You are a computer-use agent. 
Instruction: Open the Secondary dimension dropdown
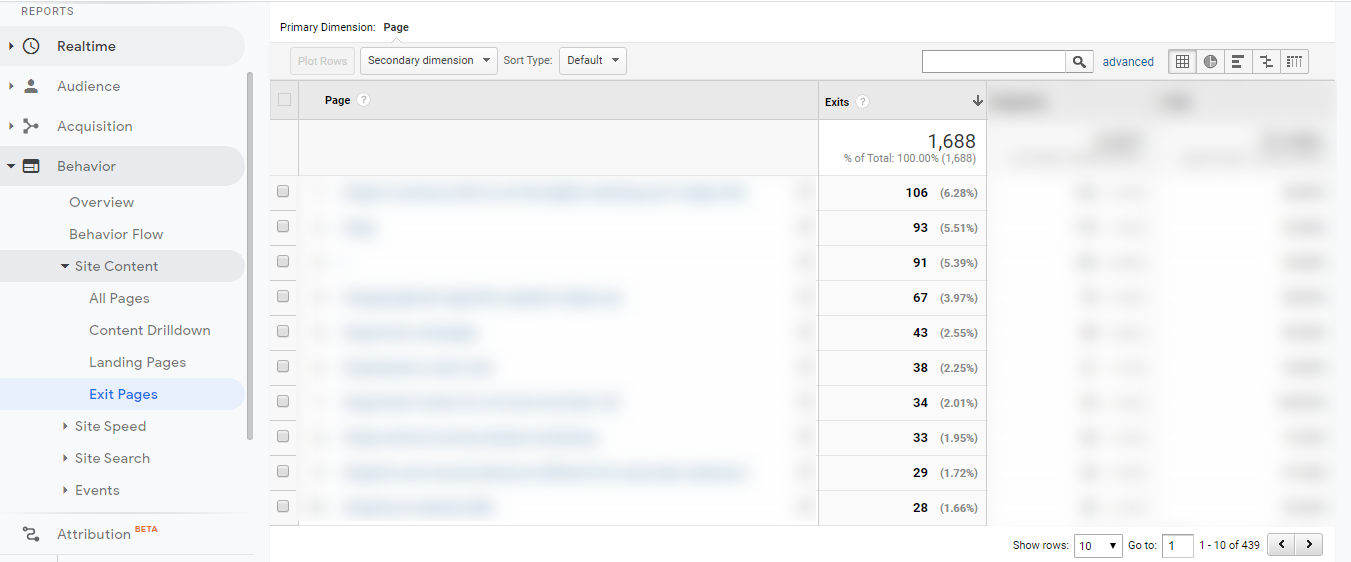(x=428, y=60)
